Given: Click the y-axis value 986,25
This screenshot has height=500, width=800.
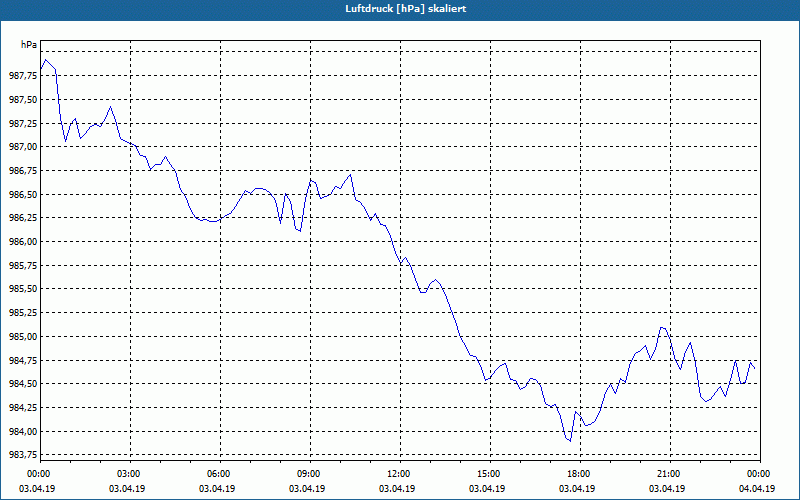Looking at the screenshot, I should 23,218.
